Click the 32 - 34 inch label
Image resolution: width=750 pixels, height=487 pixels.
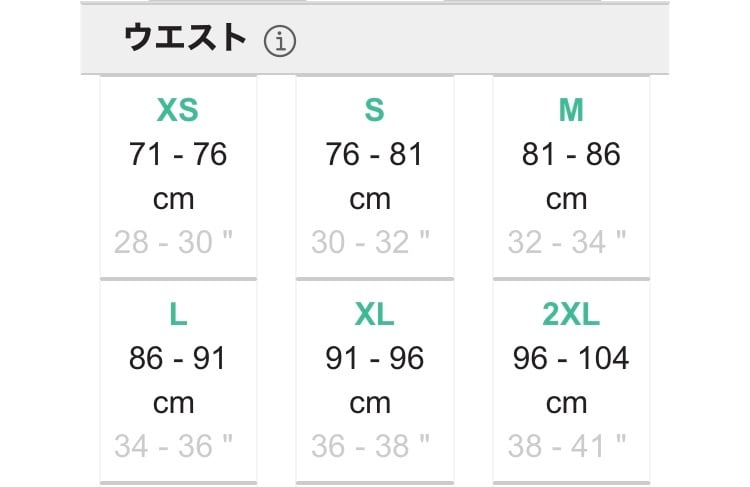tap(567, 242)
